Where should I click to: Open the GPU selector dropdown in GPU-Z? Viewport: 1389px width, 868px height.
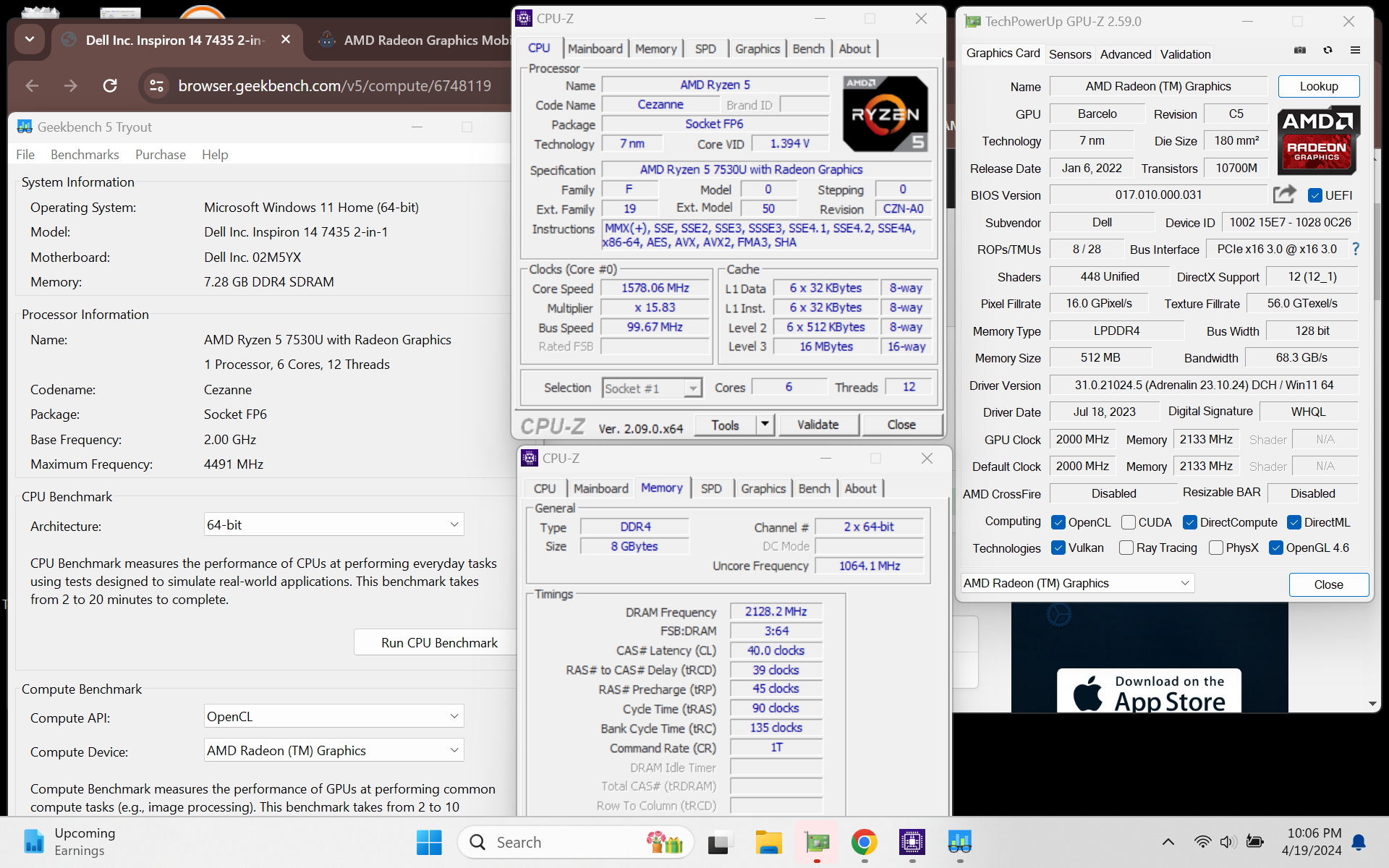tap(1077, 583)
